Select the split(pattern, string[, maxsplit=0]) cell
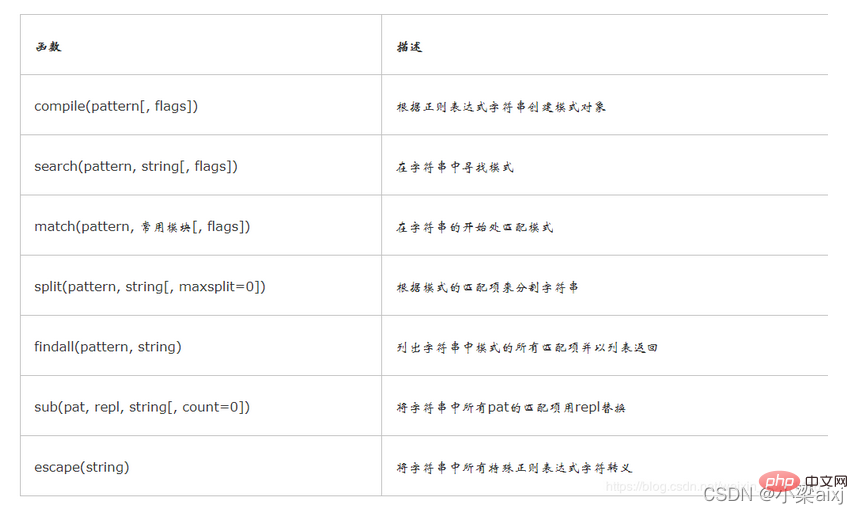Screen dimensions: 858x514 click(x=201, y=285)
